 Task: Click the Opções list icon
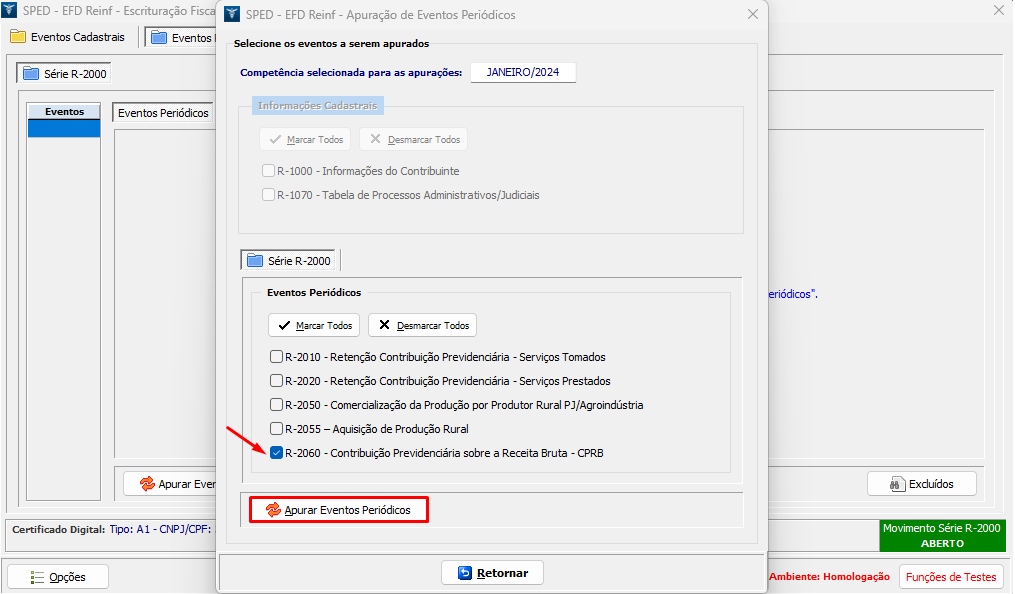coord(37,577)
